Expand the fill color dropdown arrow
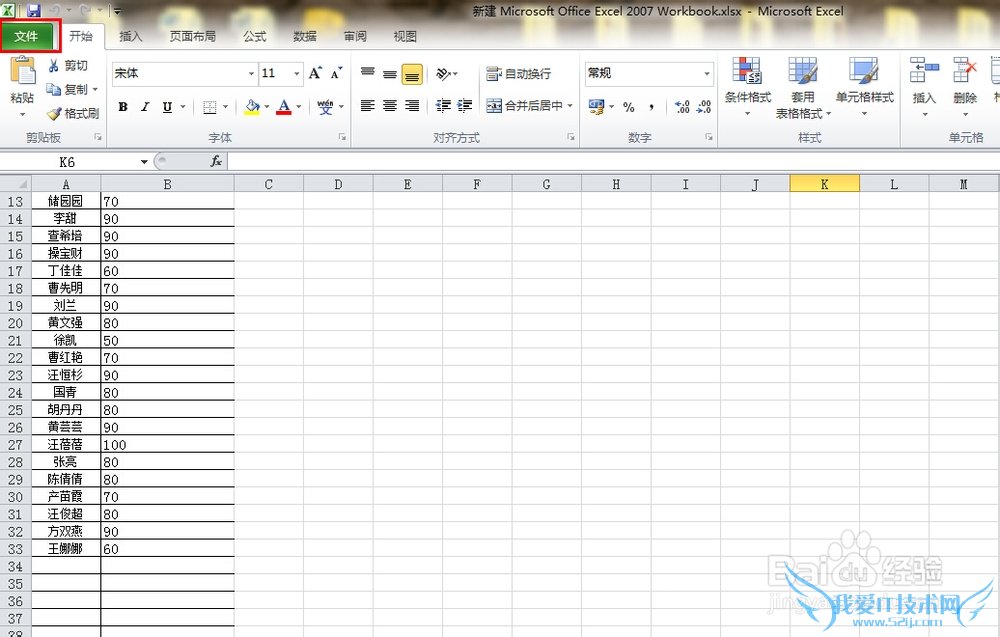Image resolution: width=1000 pixels, height=637 pixels. 267,107
